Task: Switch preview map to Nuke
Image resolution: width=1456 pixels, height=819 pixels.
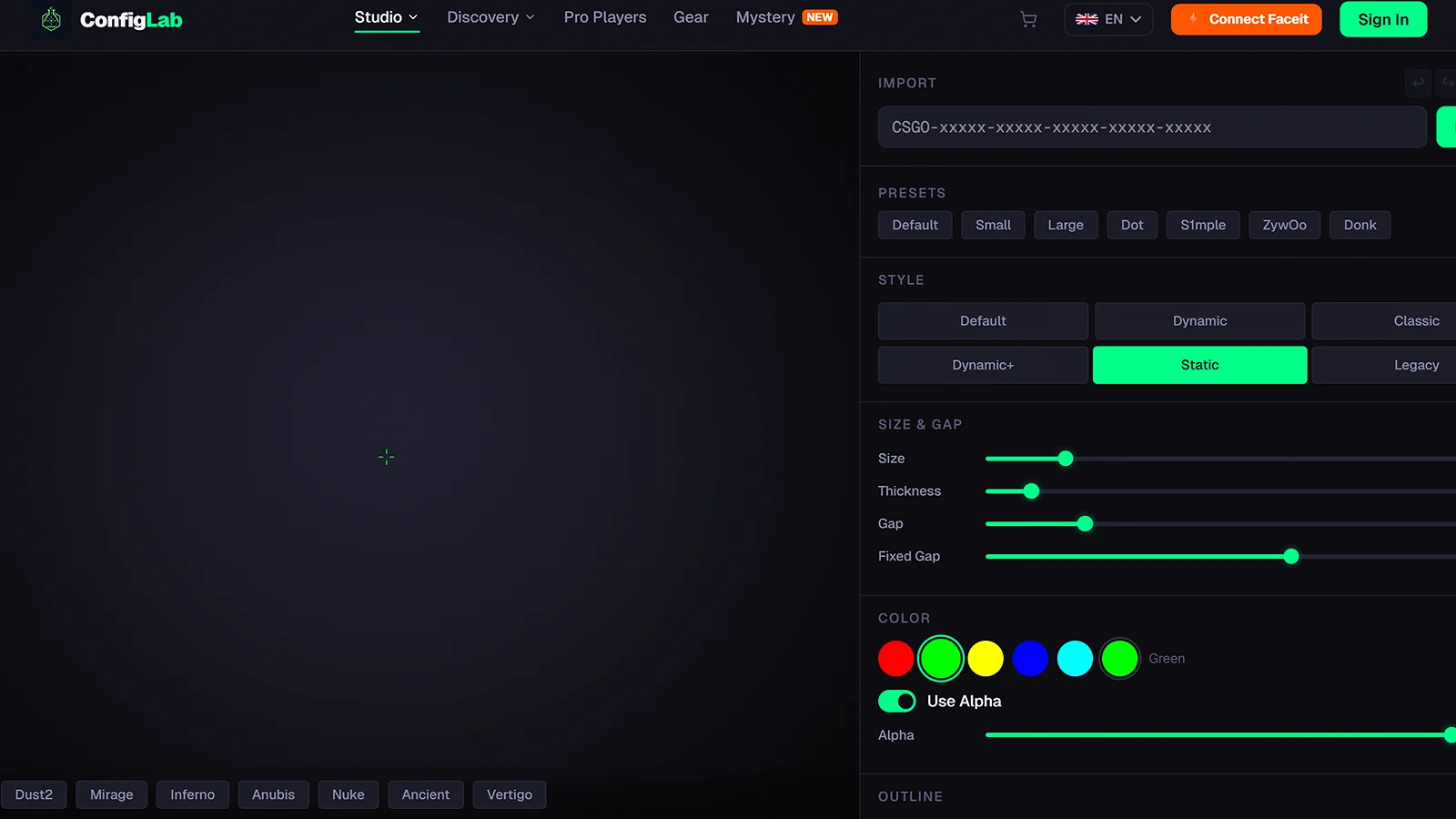Action: click(349, 794)
